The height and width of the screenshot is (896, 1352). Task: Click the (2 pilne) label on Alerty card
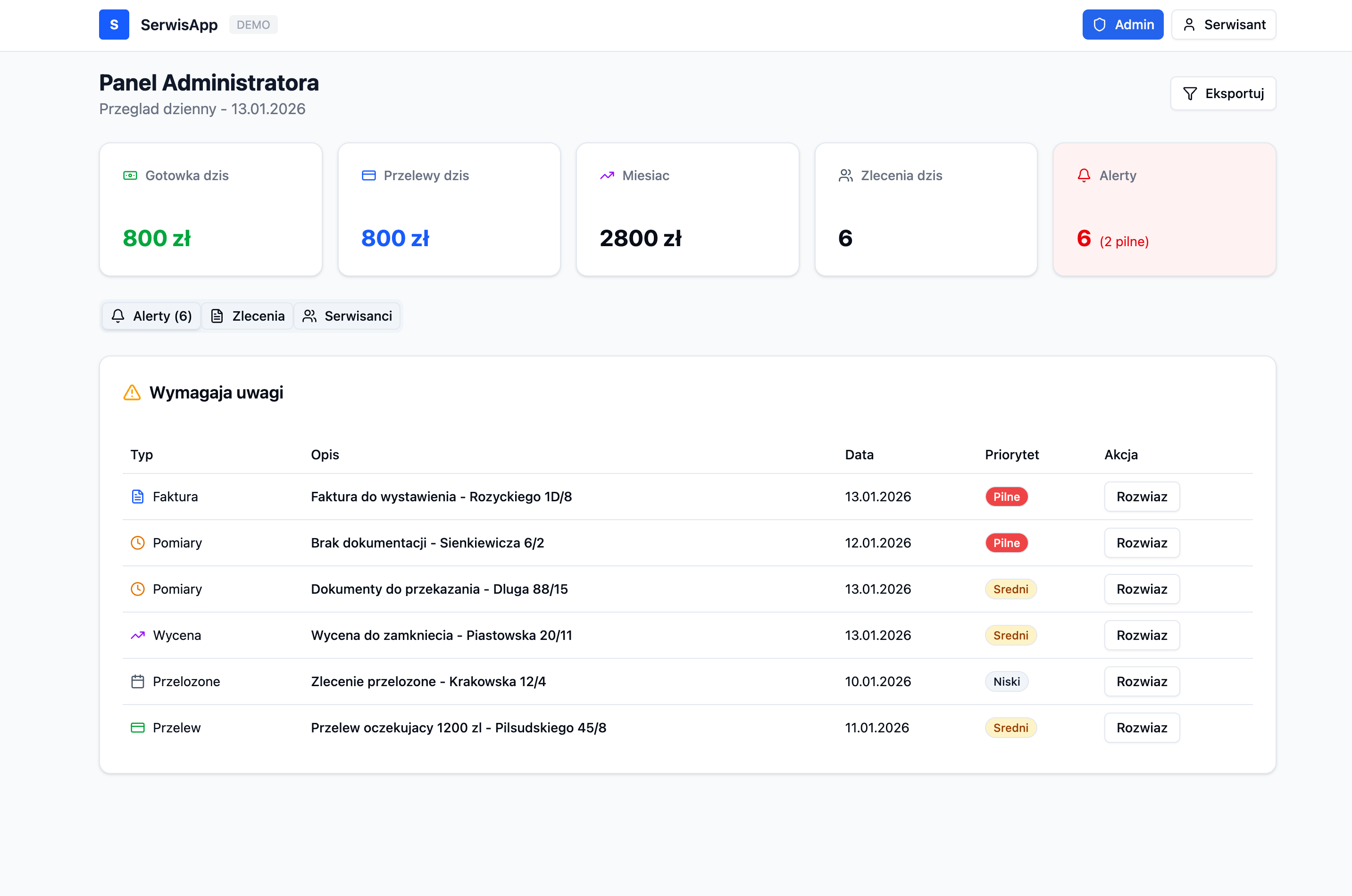[1124, 242]
